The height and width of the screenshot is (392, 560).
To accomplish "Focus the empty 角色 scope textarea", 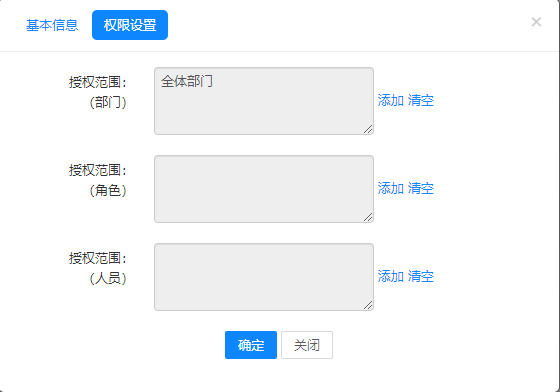I will [264, 189].
